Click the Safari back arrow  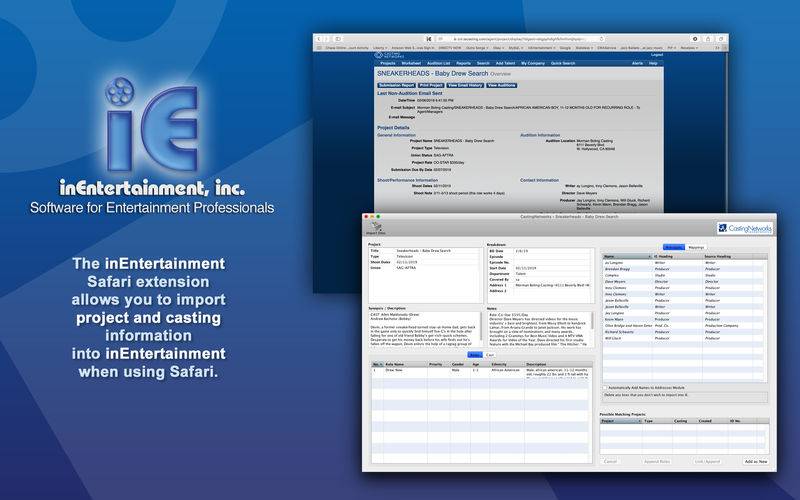tap(319, 39)
